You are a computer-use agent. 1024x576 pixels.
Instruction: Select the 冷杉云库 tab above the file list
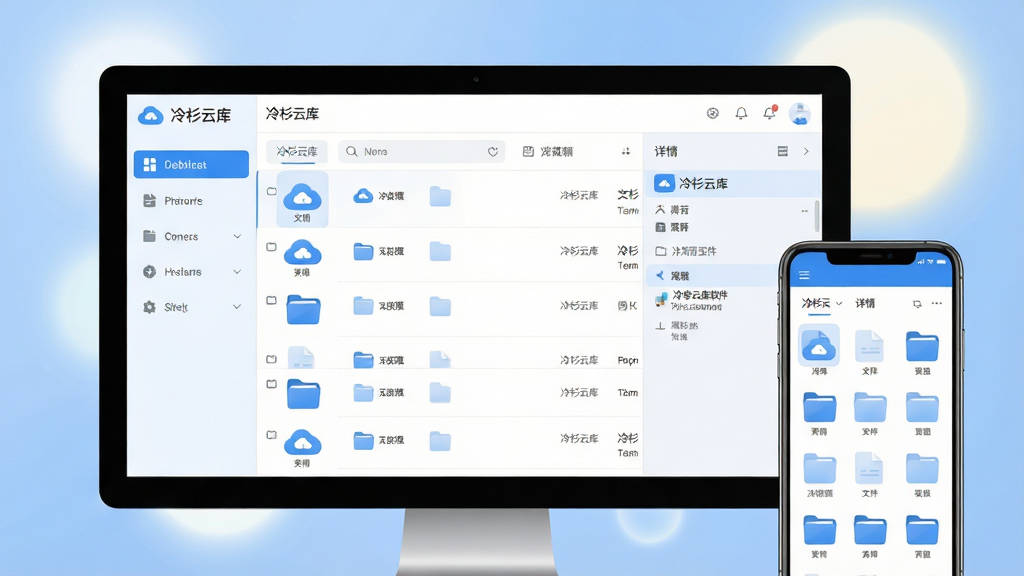[x=297, y=152]
